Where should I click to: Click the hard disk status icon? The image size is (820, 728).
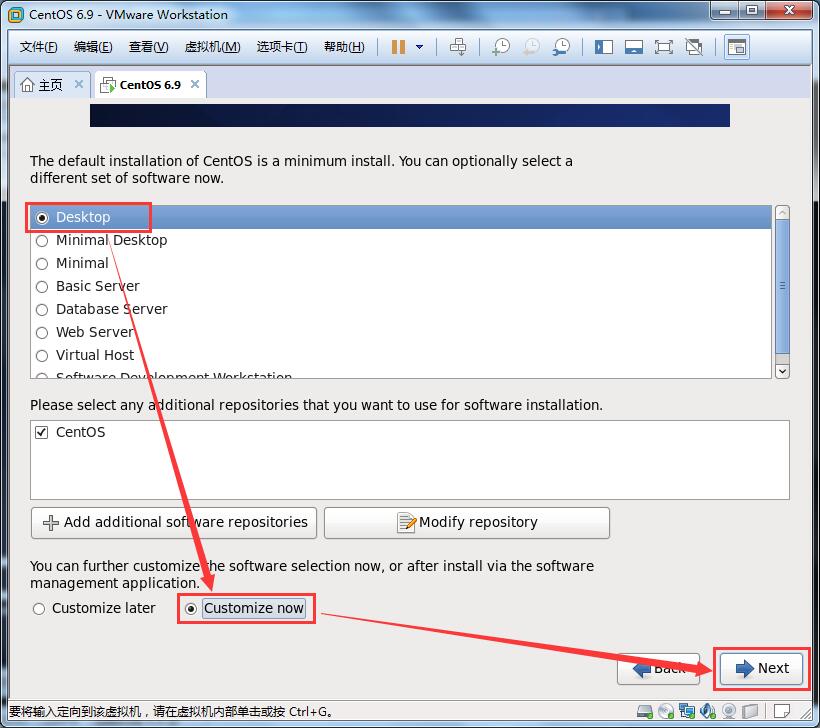coord(645,711)
